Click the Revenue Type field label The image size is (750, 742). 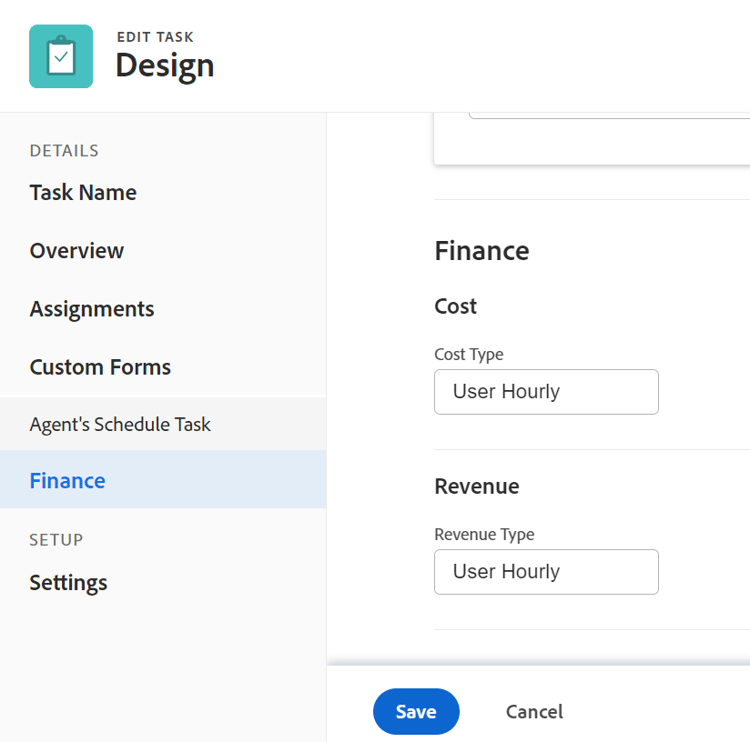pos(484,534)
